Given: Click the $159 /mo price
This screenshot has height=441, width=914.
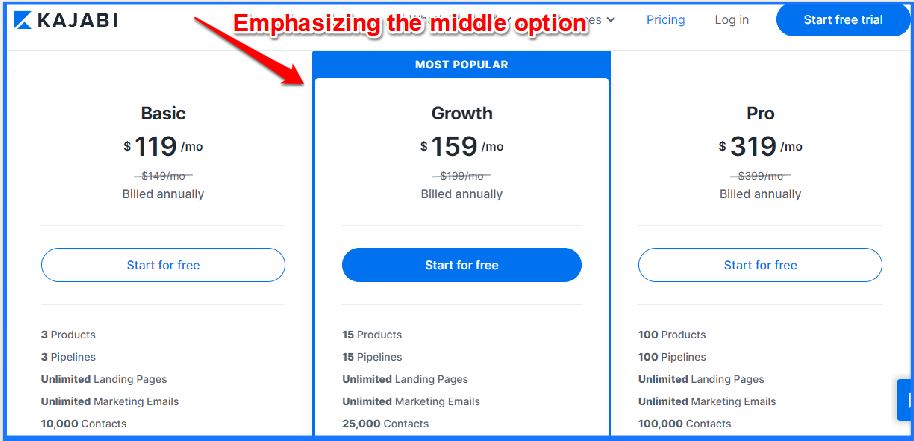Looking at the screenshot, I should tap(462, 147).
